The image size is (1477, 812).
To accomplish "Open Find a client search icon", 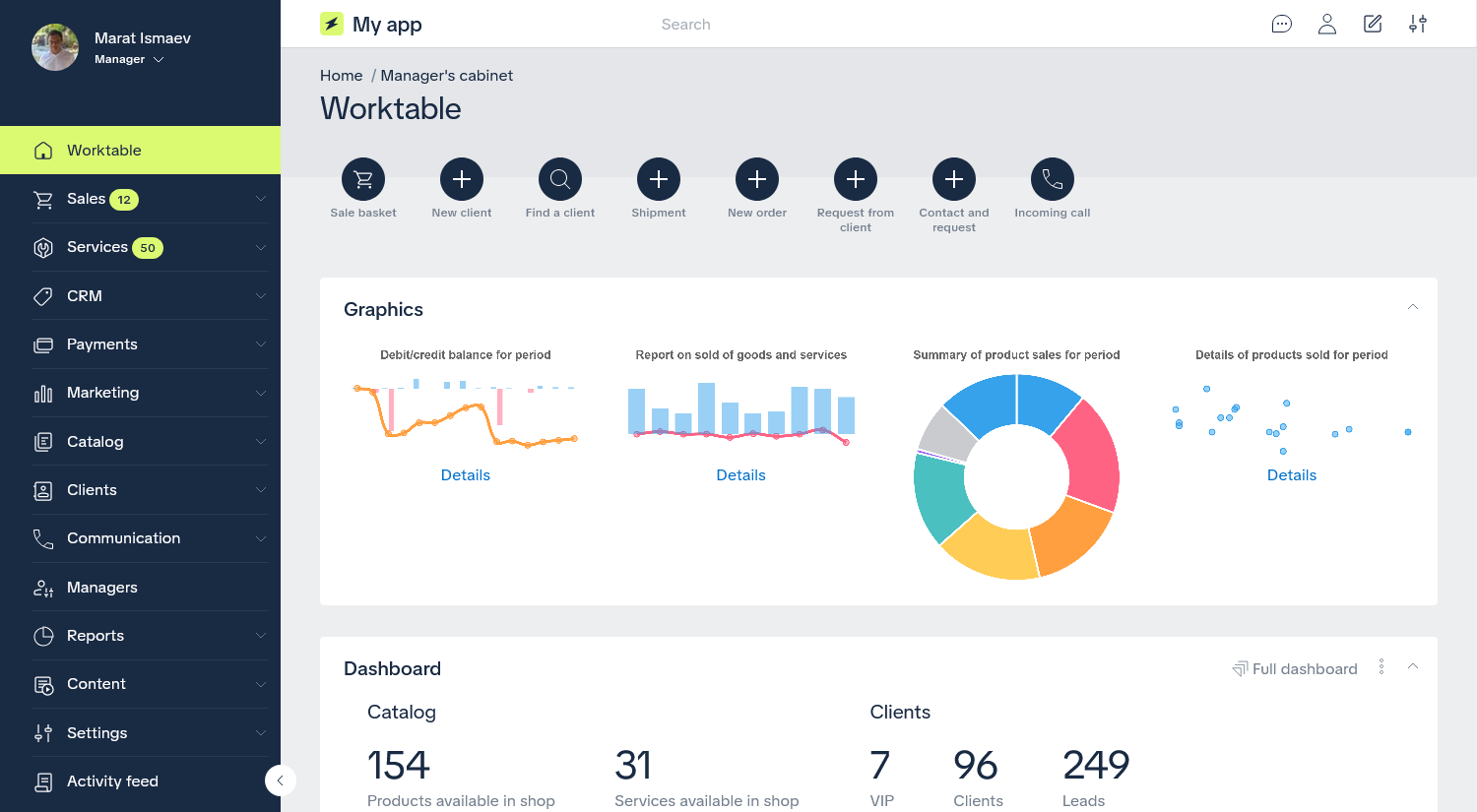I will [x=560, y=179].
